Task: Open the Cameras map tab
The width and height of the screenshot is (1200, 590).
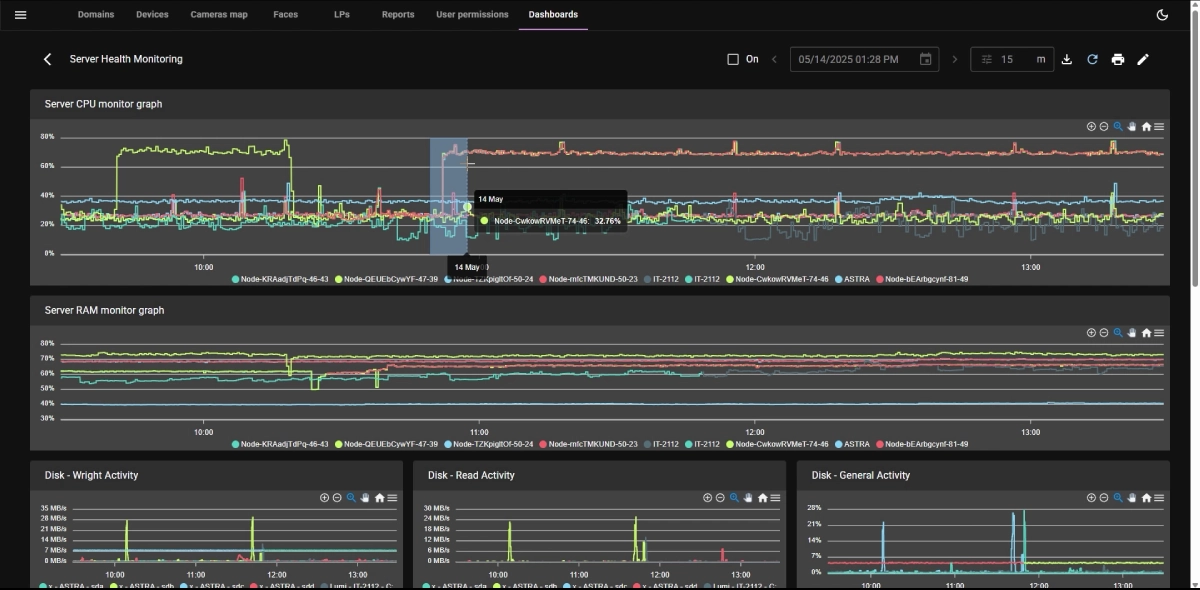Action: pyautogui.click(x=219, y=15)
